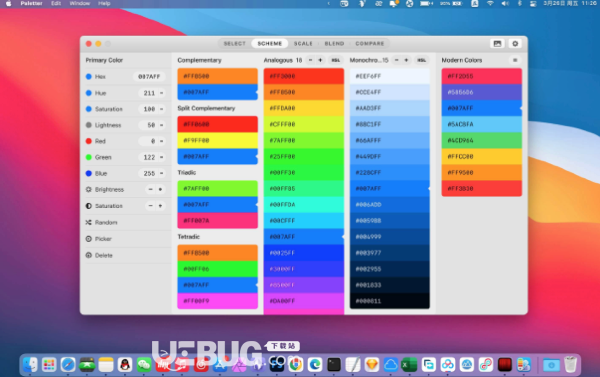Select #EEF6FF lightest Monochromatic swatch

coord(390,76)
